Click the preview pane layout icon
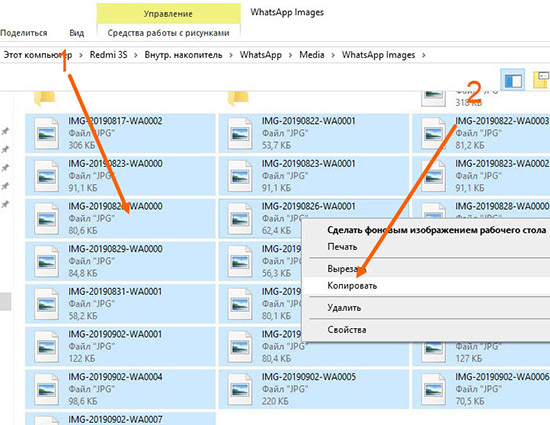The width and height of the screenshot is (550, 425). [x=513, y=80]
